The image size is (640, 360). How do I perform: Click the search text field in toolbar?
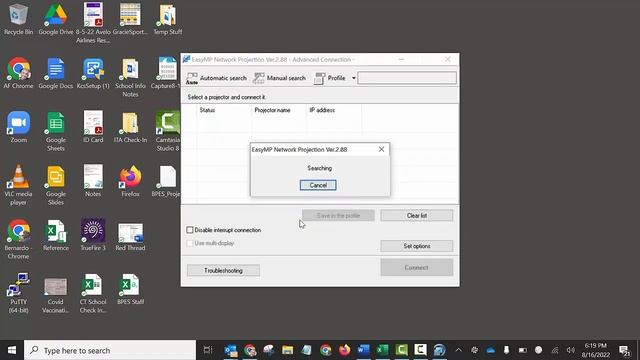[x=407, y=78]
